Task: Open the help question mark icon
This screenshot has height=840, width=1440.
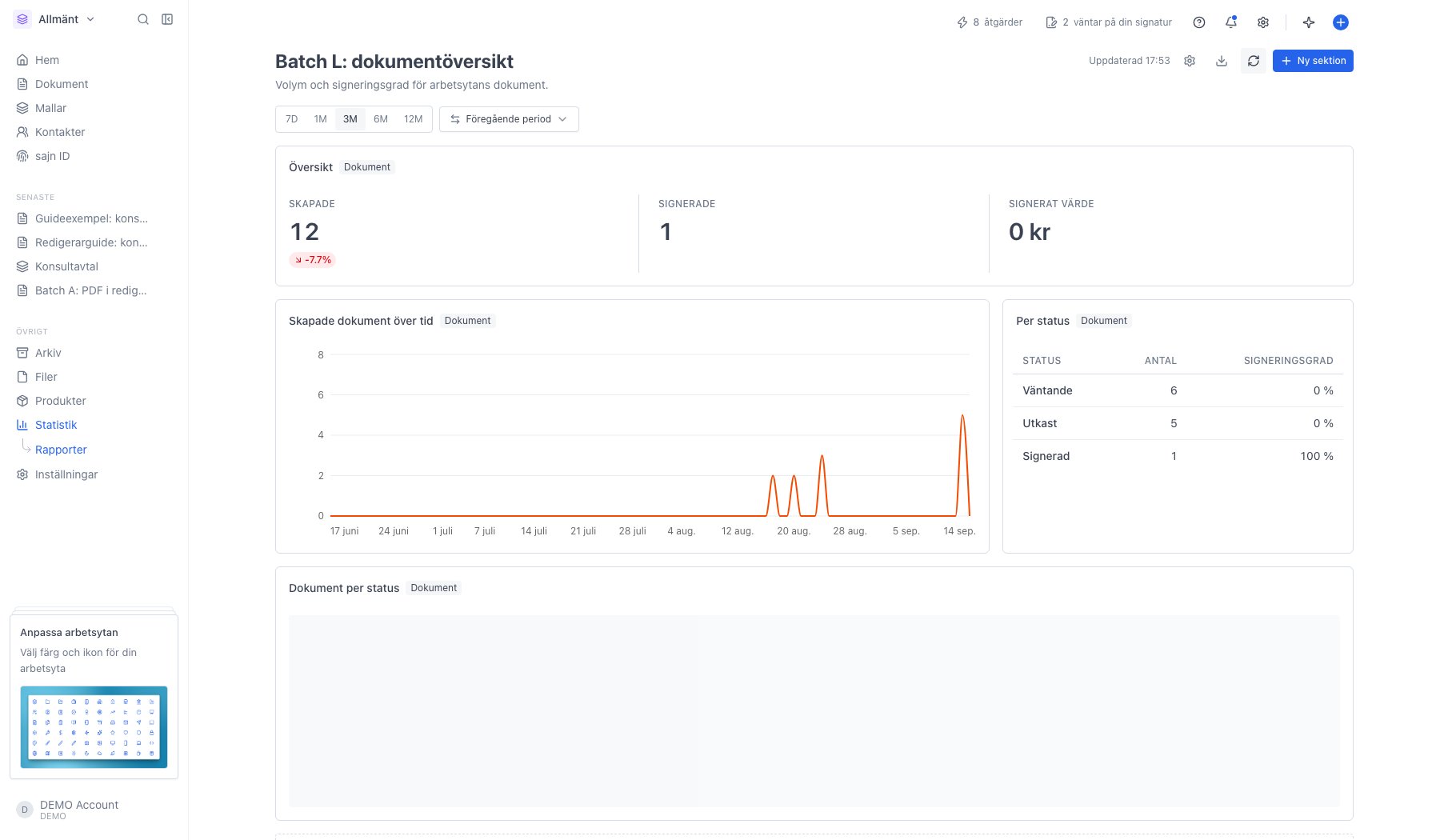Action: point(1198,22)
